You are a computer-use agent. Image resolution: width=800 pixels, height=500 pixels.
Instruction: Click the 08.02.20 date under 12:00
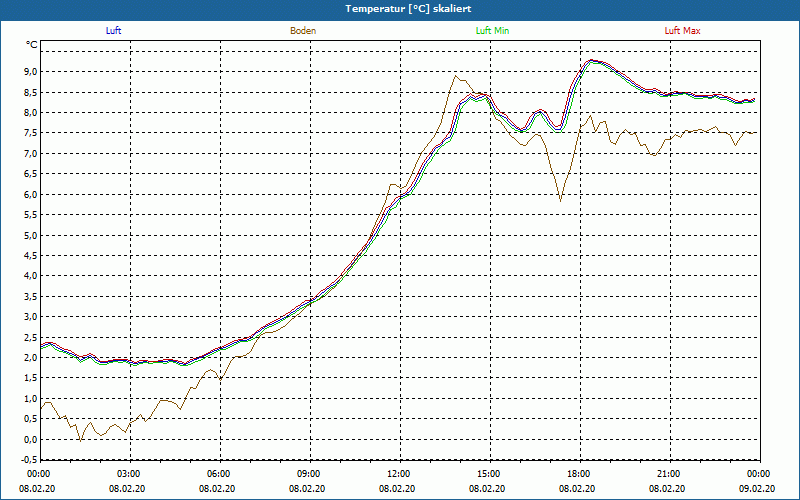397,489
